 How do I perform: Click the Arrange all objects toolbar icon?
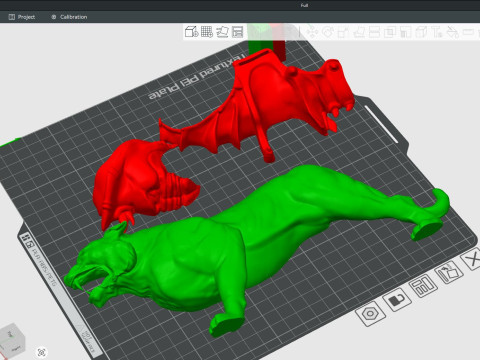click(x=237, y=32)
